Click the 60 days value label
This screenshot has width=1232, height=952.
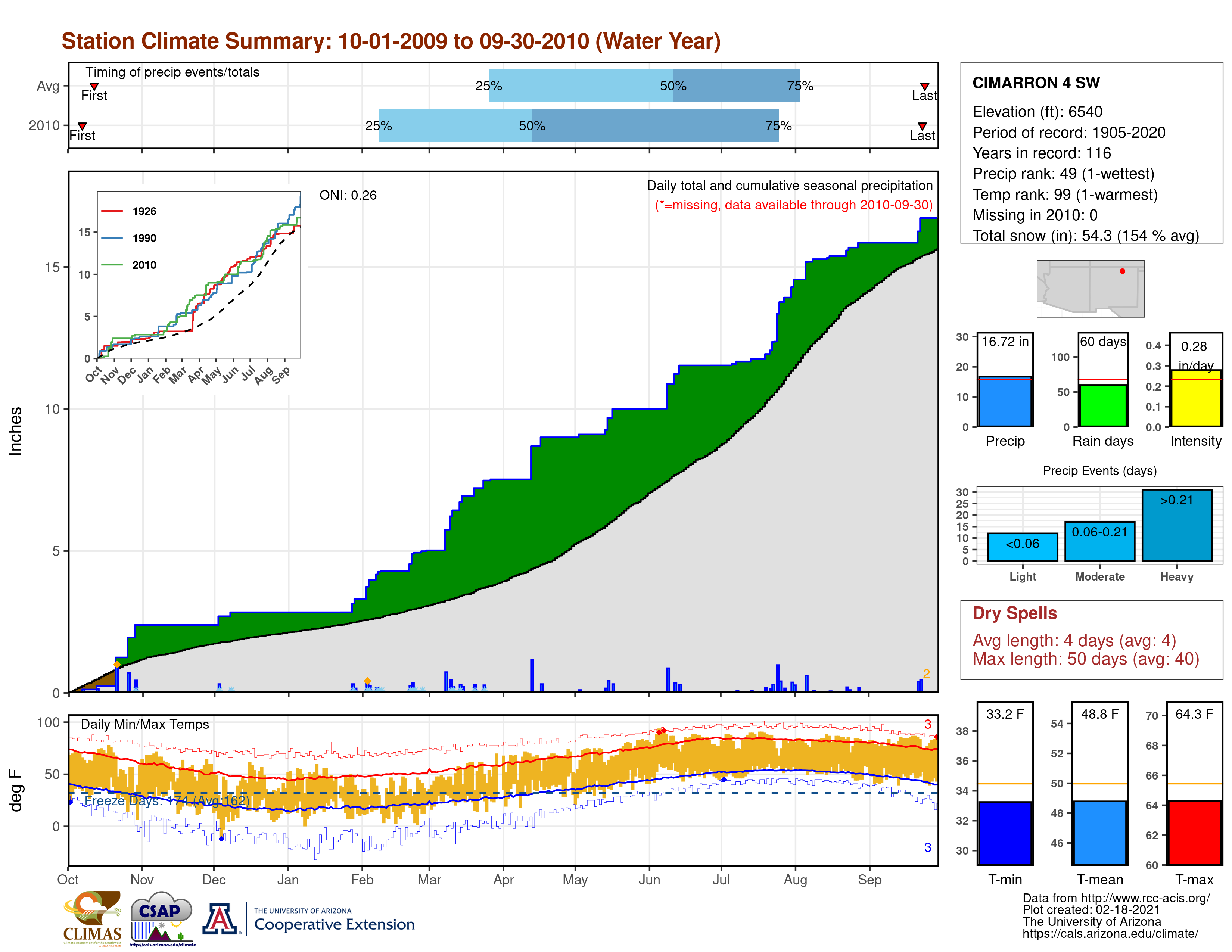coord(1103,342)
